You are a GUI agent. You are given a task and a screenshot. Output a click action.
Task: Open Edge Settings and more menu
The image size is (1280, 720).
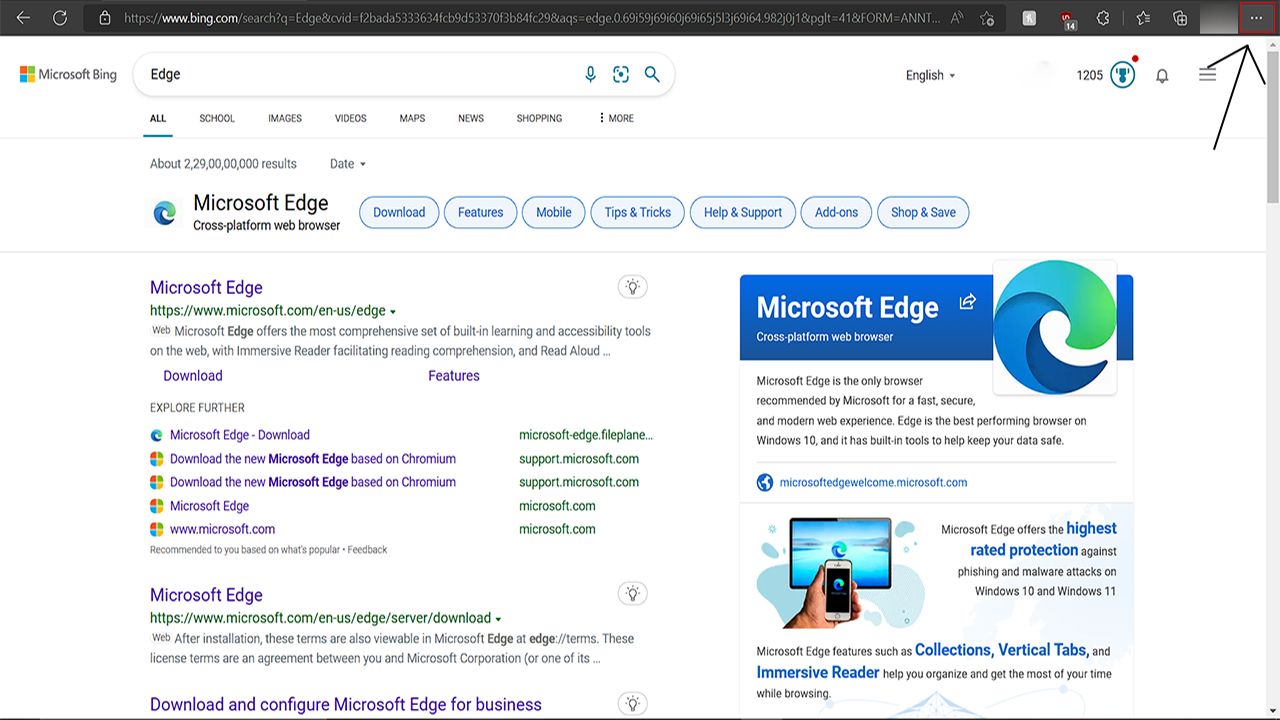coord(1256,18)
